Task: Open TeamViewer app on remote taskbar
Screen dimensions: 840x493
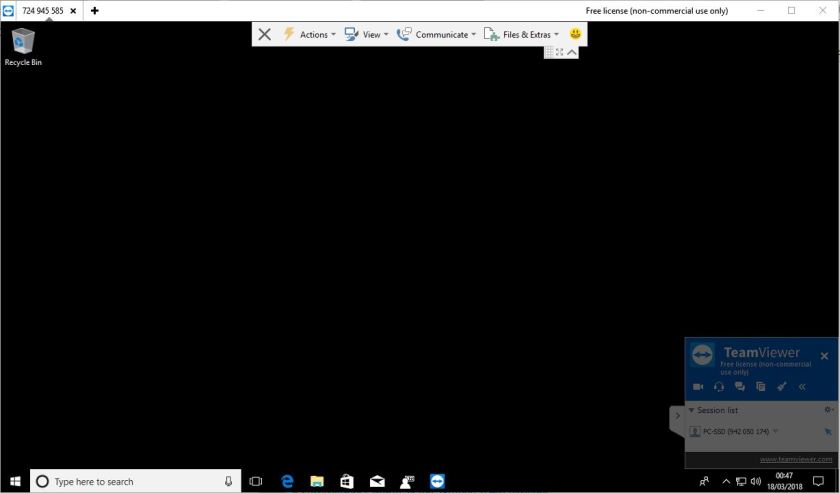Action: coord(437,481)
